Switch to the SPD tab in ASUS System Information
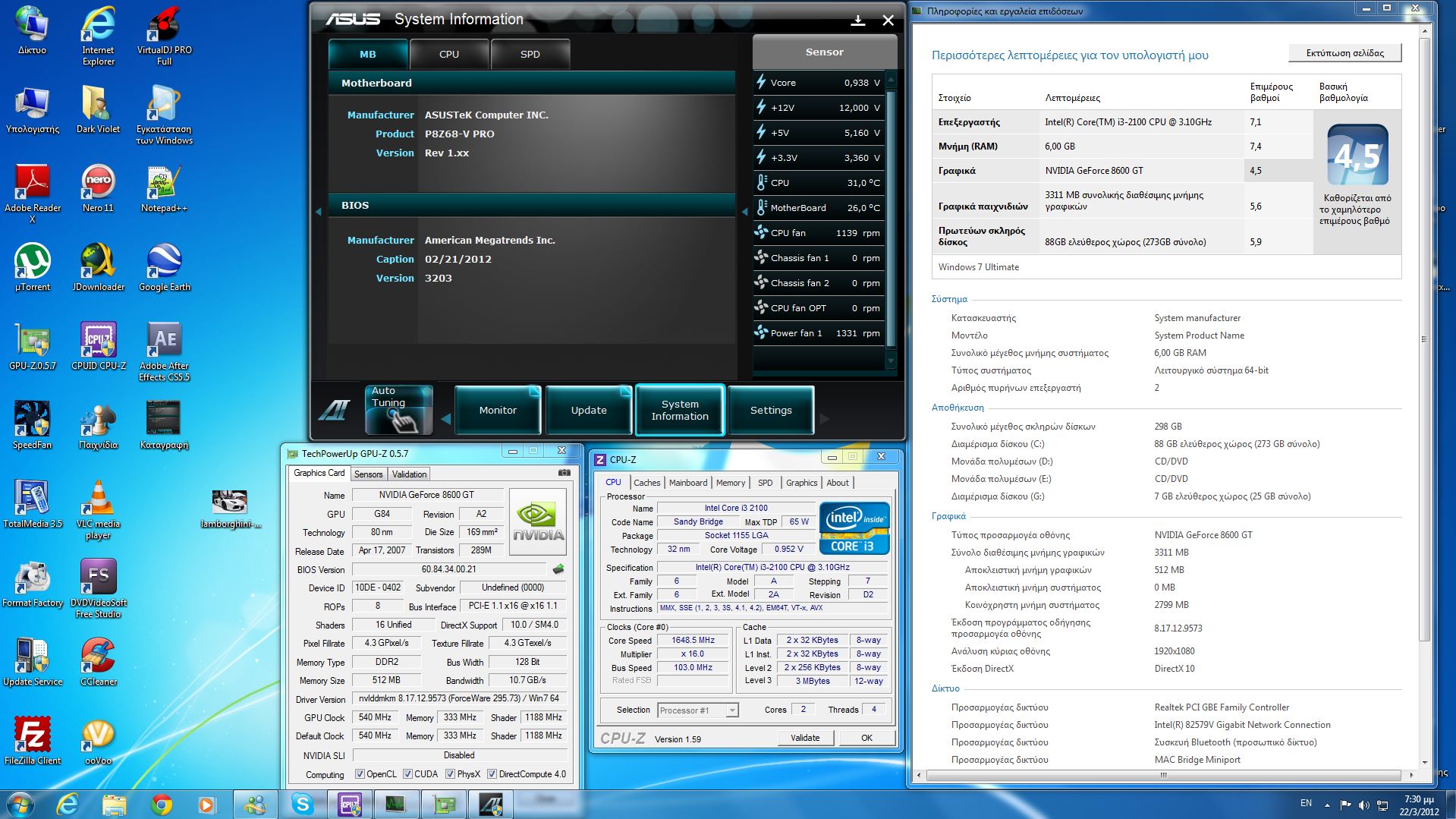Image resolution: width=1456 pixels, height=819 pixels. coord(530,55)
